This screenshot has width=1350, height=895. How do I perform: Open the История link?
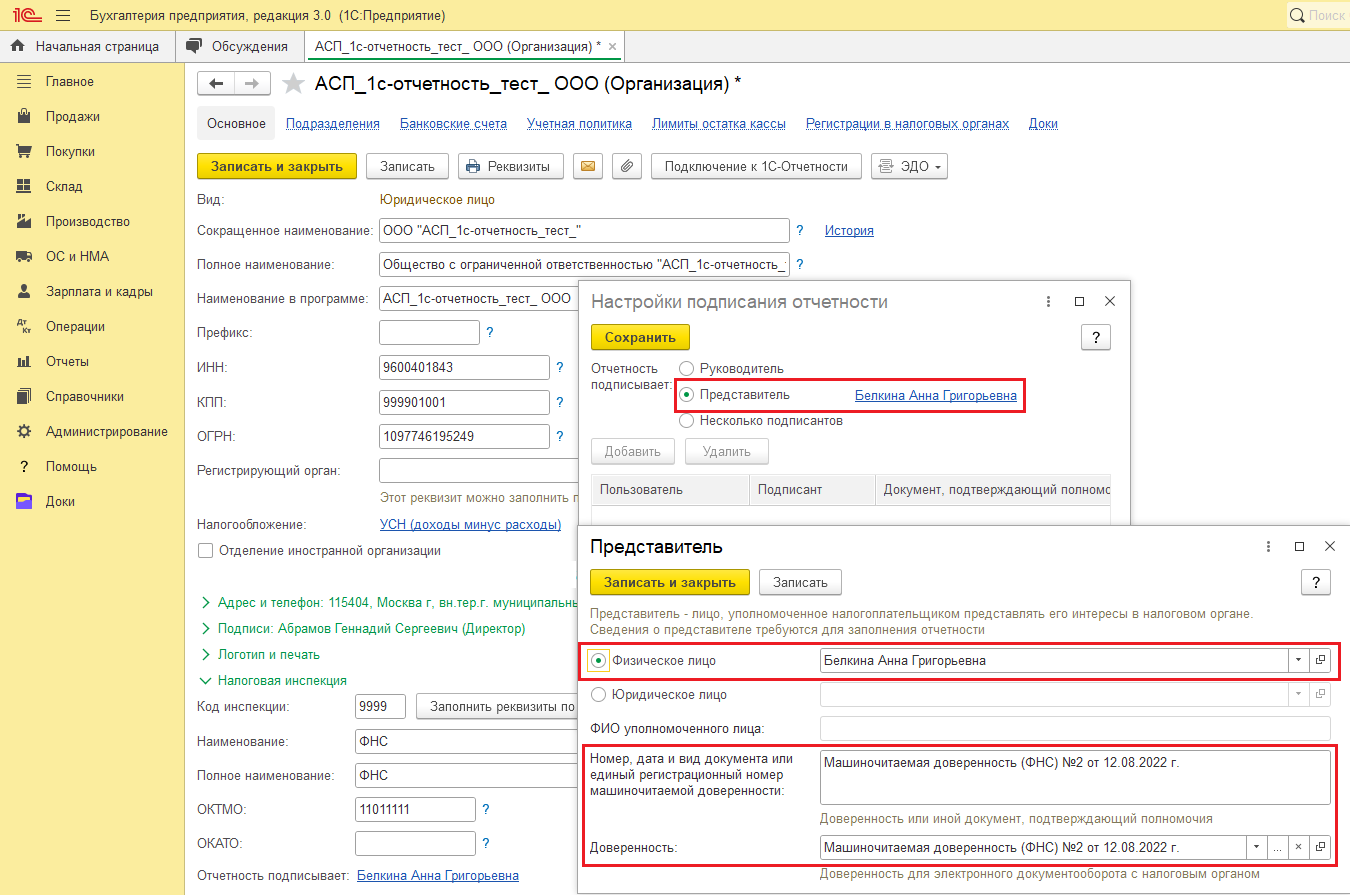(x=849, y=231)
